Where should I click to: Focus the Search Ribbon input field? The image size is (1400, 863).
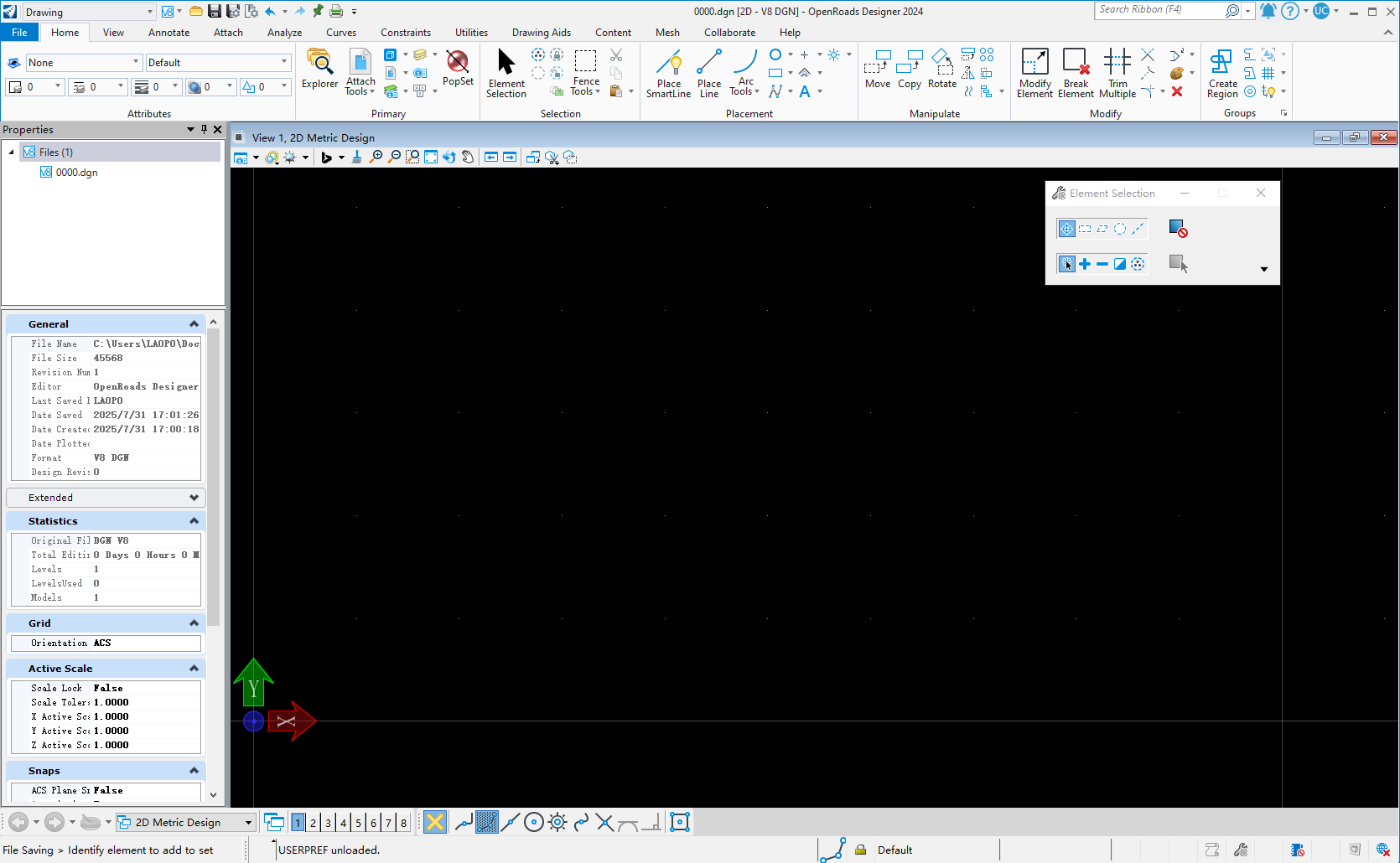tap(1160, 10)
